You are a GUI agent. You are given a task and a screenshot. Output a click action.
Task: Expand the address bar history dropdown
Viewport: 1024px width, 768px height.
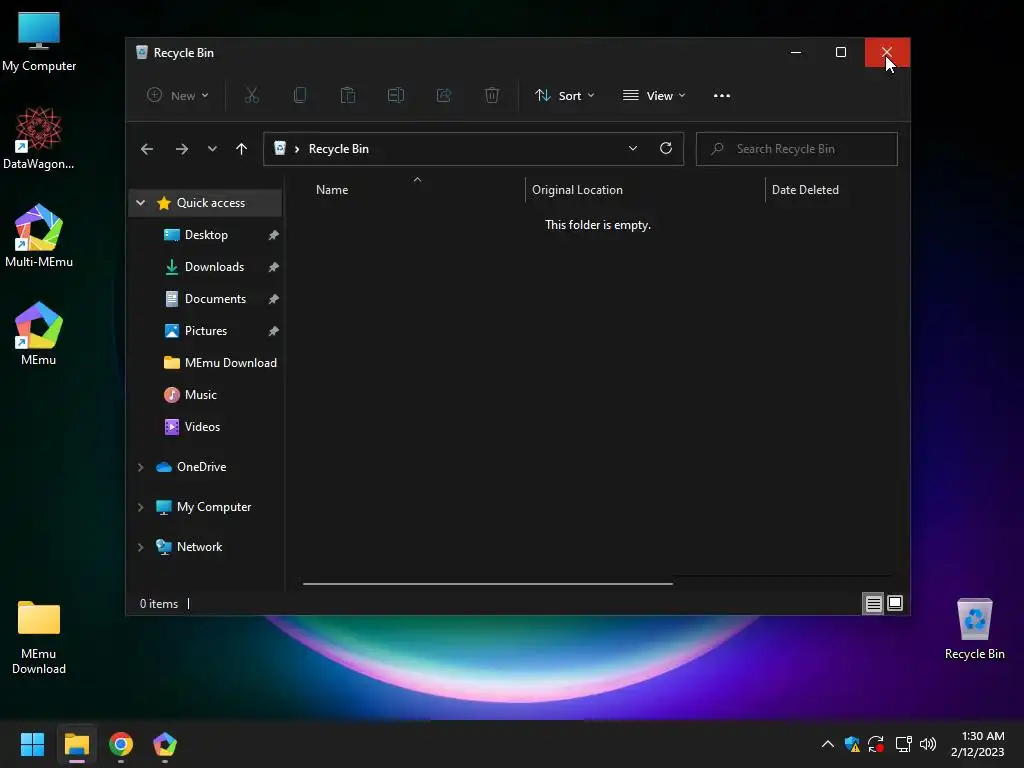coord(633,148)
